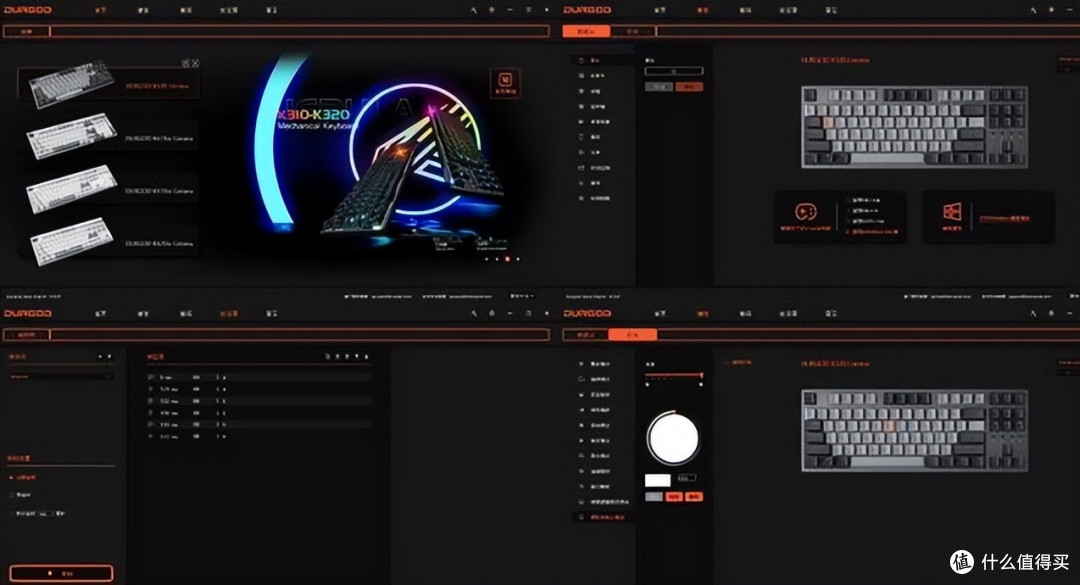Screen dimensions: 1080x585
Task: Click orange brightness slider above color wheel
Action: [x=674, y=376]
